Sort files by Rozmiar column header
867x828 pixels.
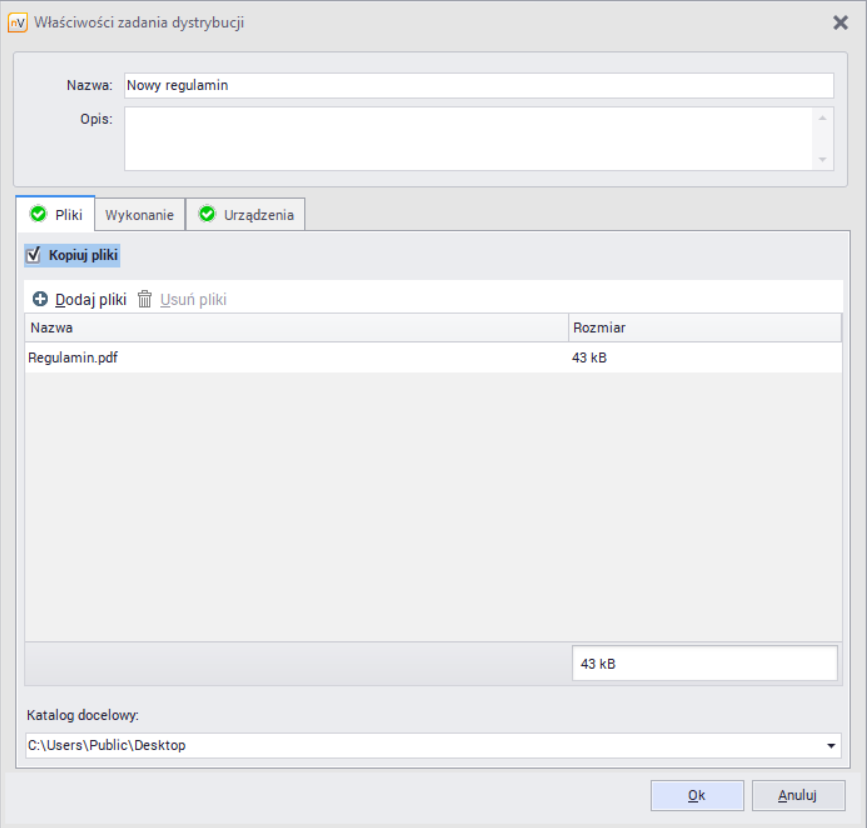[x=703, y=328]
